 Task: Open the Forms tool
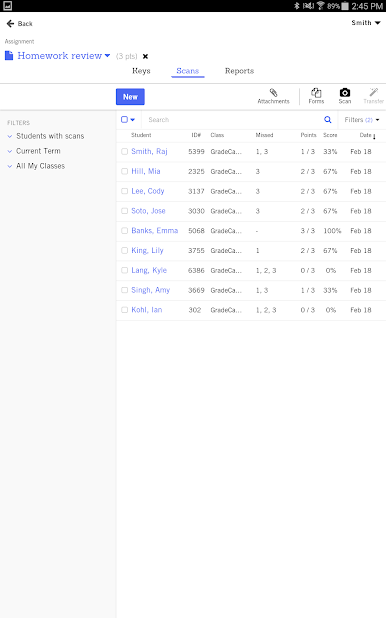(316, 96)
